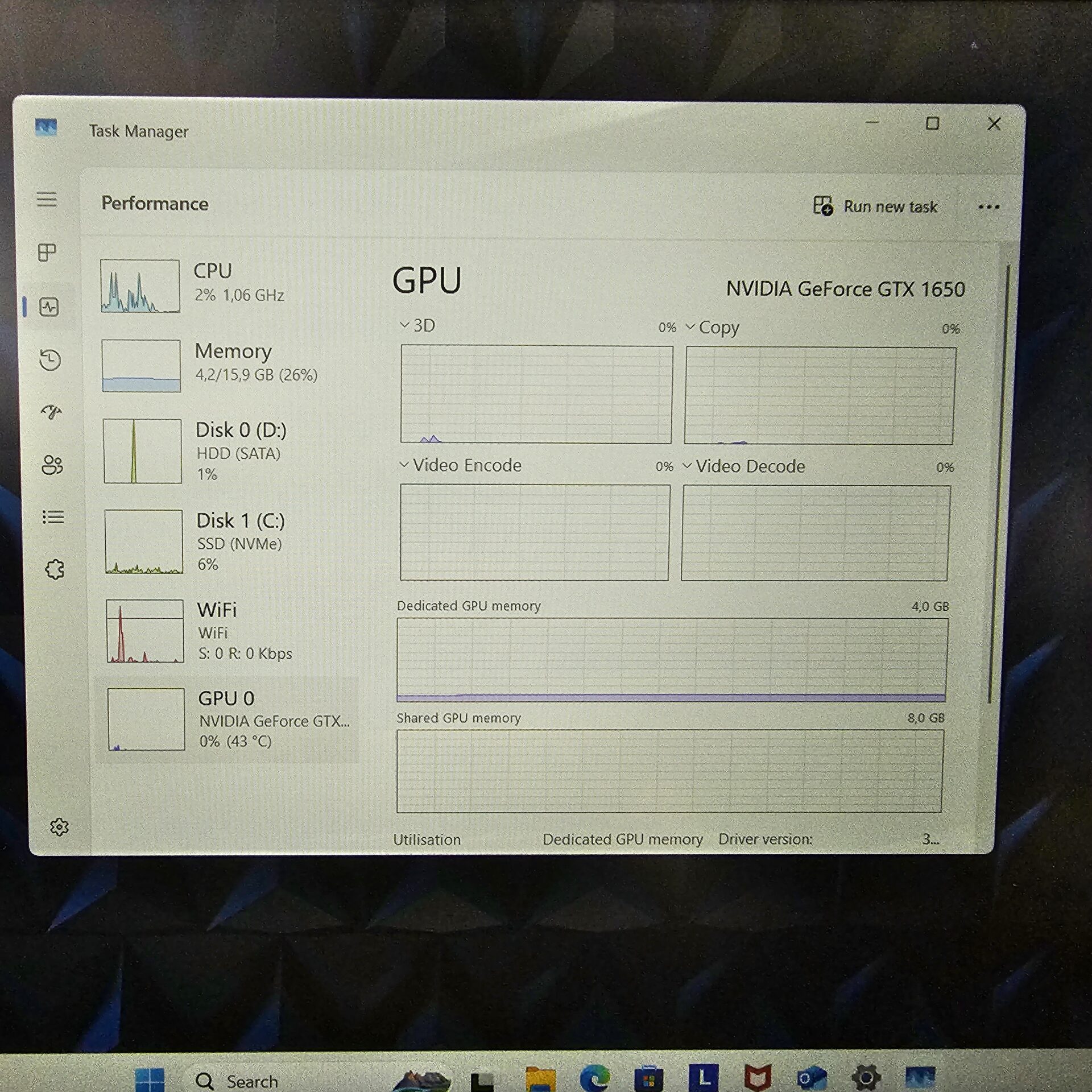Open the App history icon

click(x=50, y=360)
